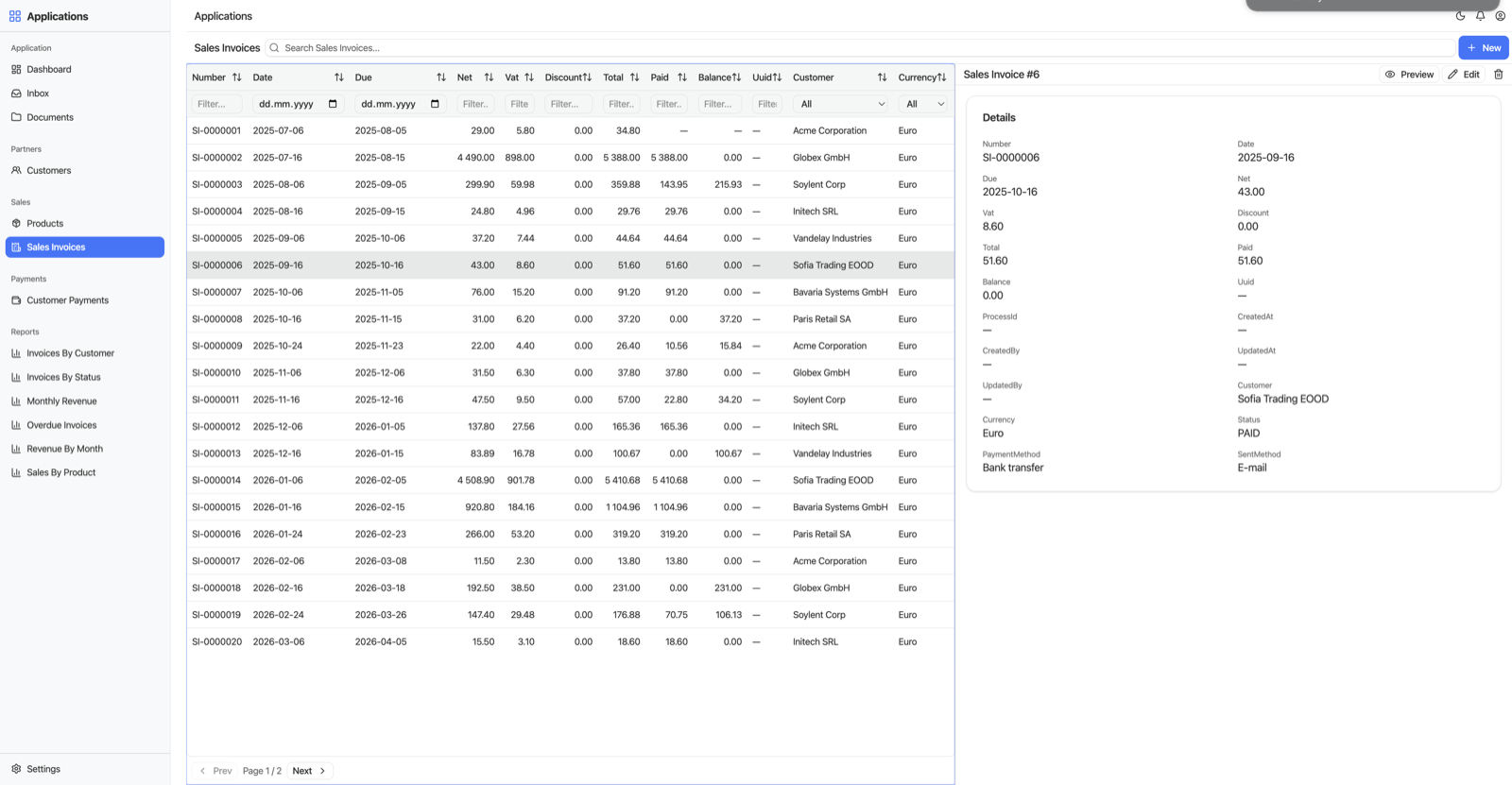This screenshot has height=785, width=1512.
Task: Edit Sales Invoice #6
Action: 1464,75
